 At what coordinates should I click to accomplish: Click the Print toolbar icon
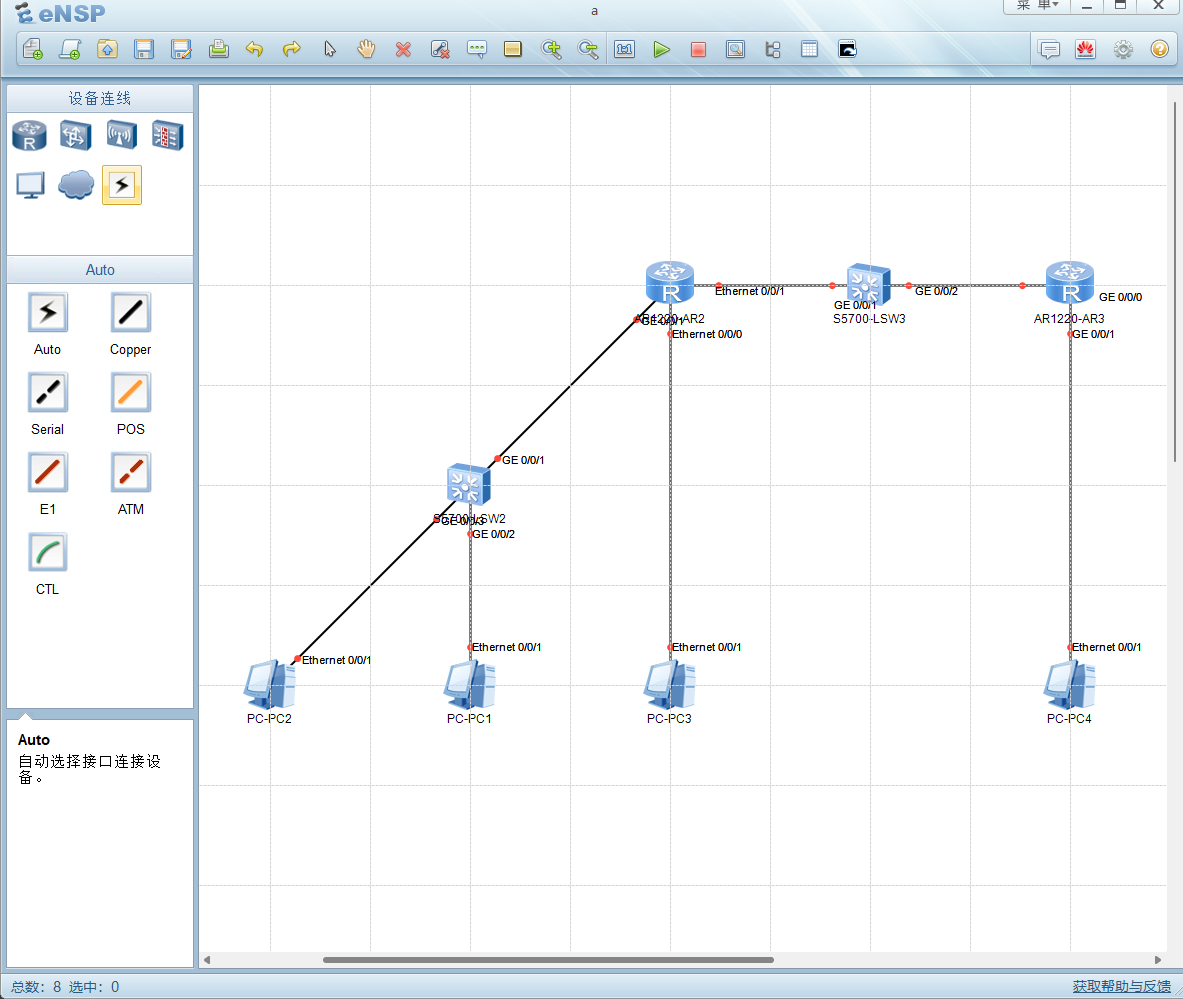[219, 50]
